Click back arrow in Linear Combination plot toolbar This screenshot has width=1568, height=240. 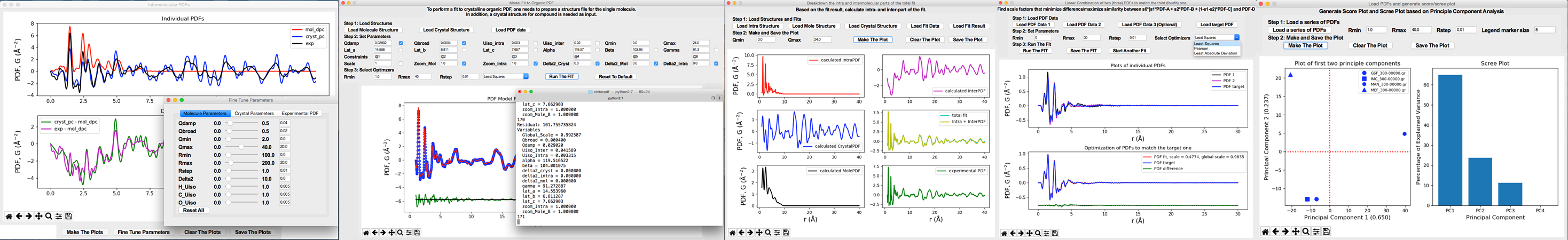pyautogui.click(x=1013, y=233)
